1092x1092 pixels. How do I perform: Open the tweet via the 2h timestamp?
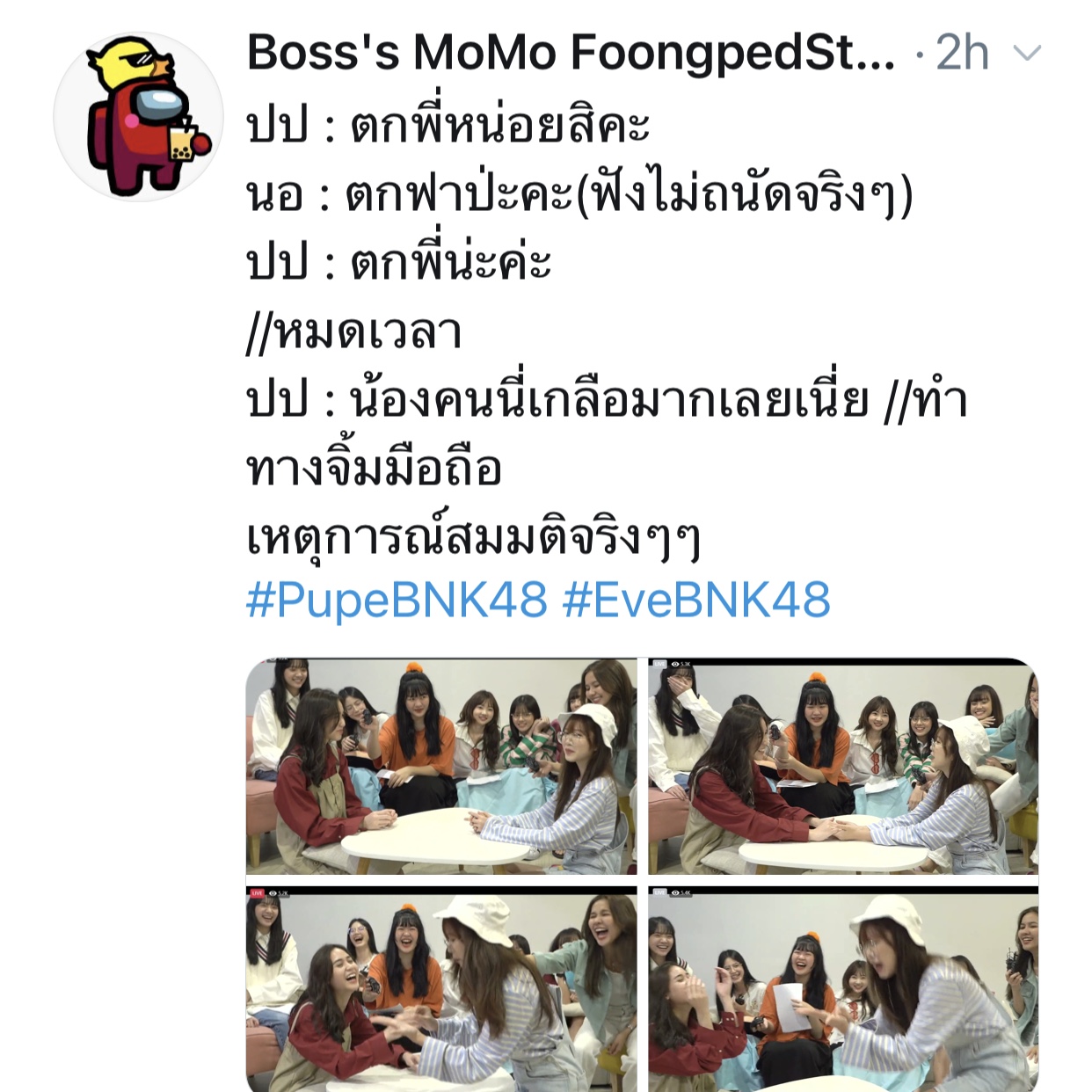(963, 53)
